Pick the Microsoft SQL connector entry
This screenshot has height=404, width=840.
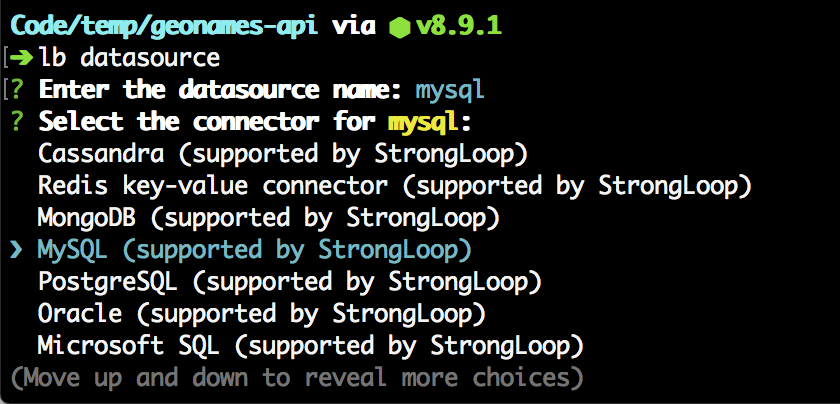[311, 346]
